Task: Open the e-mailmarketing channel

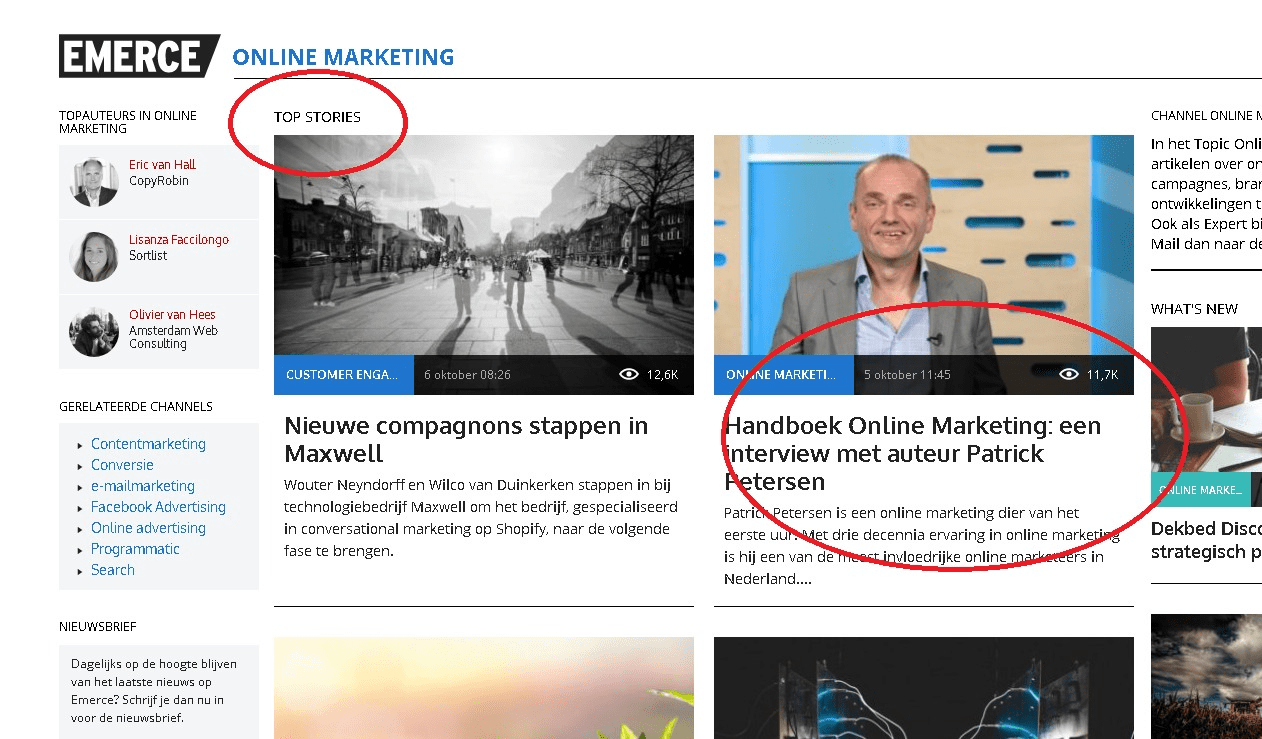Action: click(x=142, y=486)
